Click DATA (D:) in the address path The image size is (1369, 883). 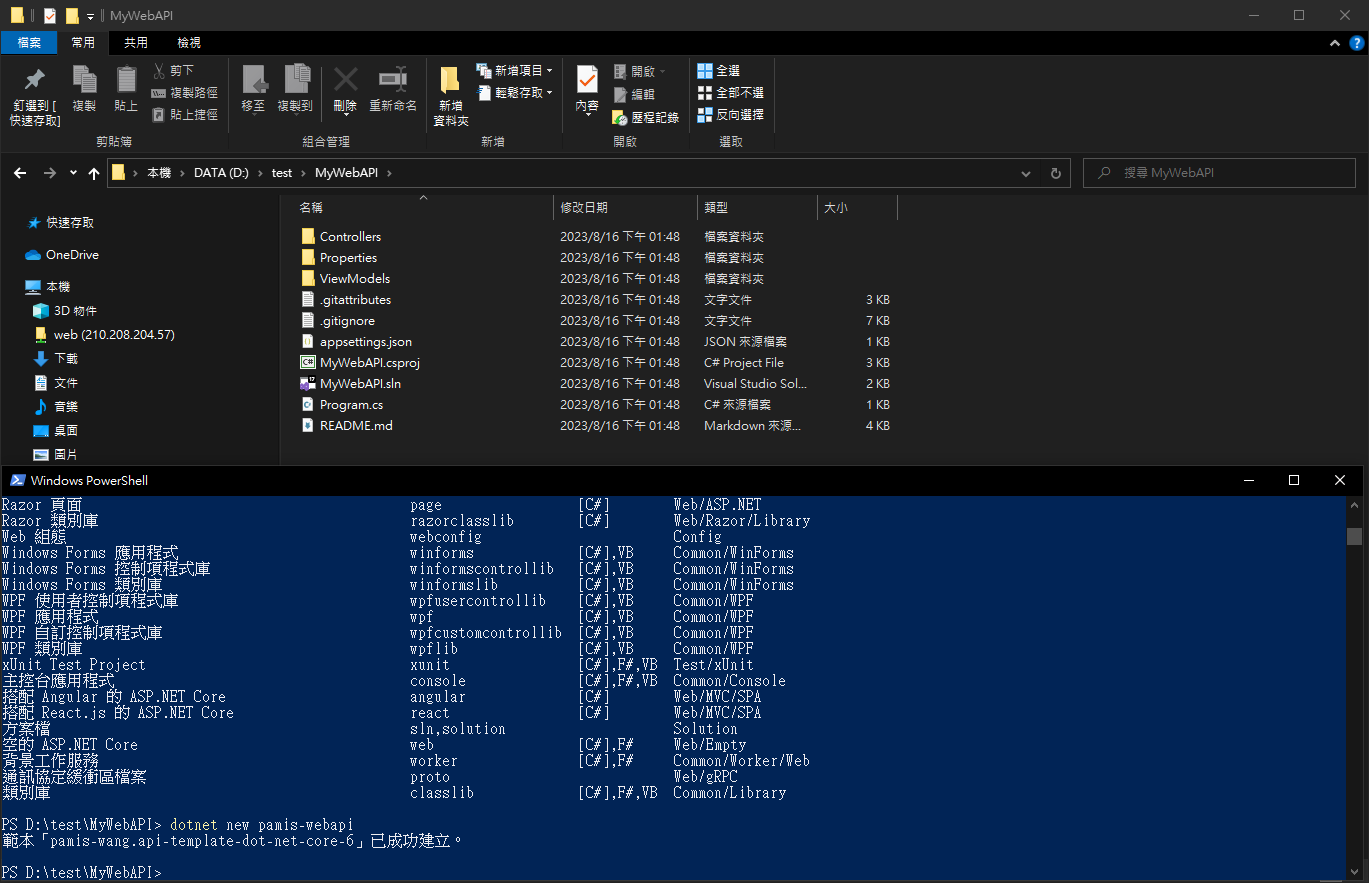221,173
